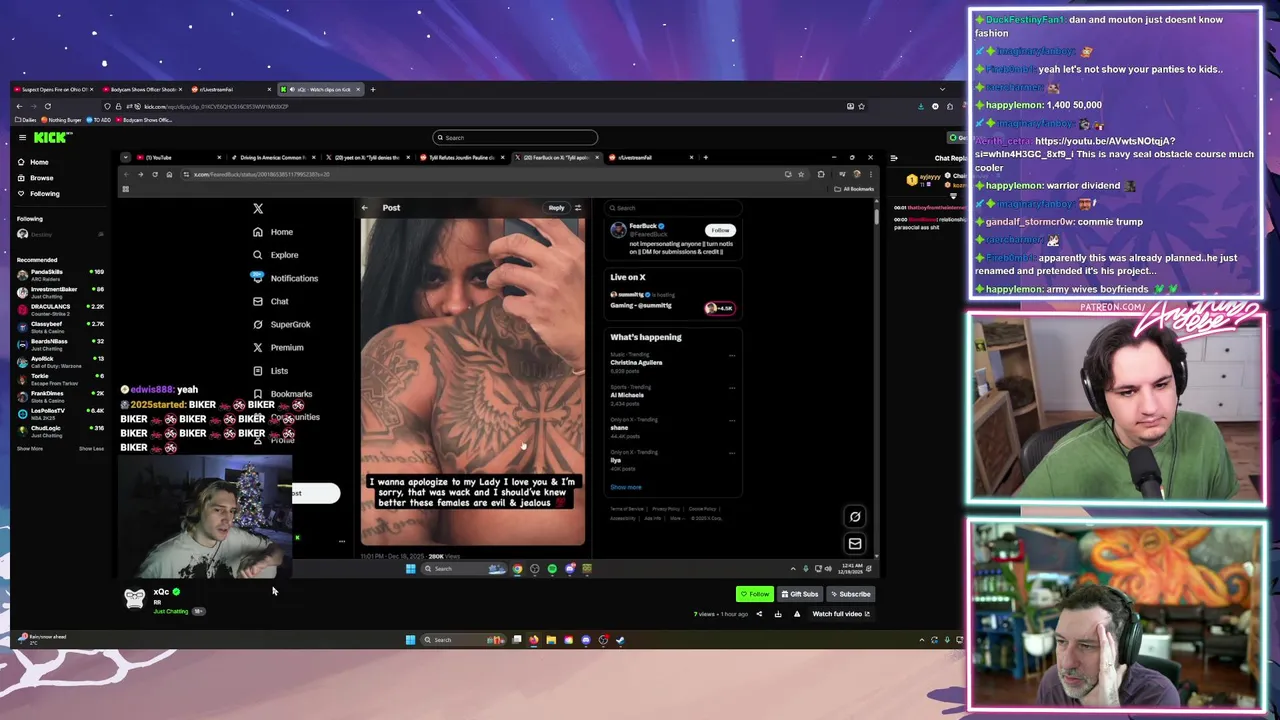Click the Gift Subs button

[x=799, y=594]
